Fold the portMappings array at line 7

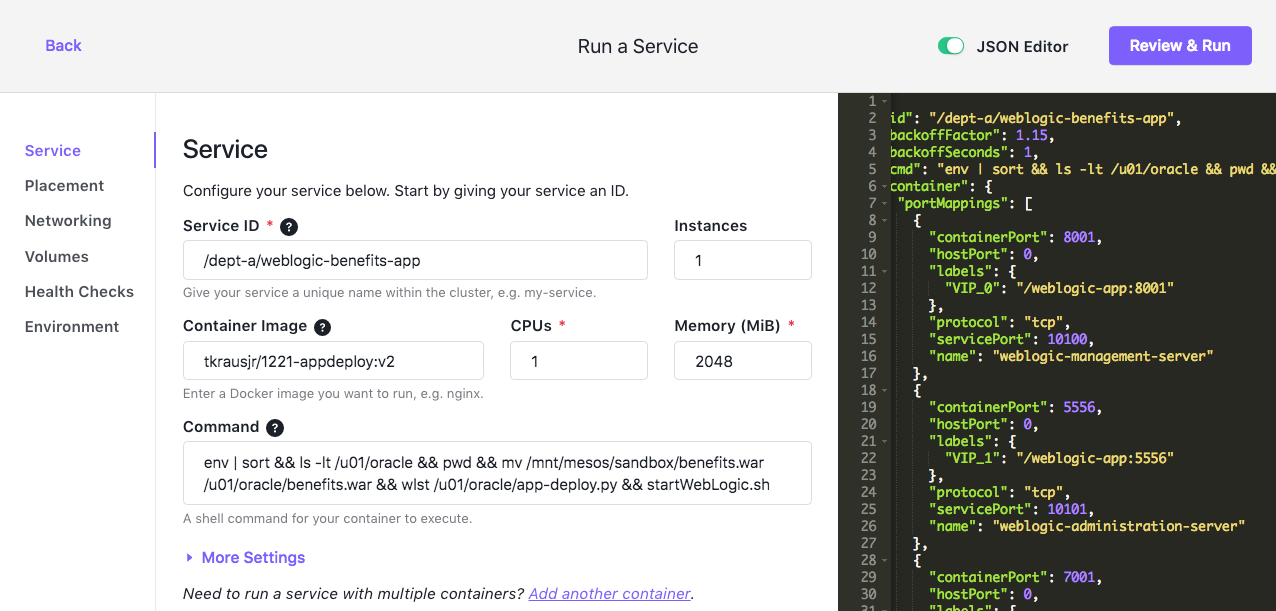(x=884, y=204)
